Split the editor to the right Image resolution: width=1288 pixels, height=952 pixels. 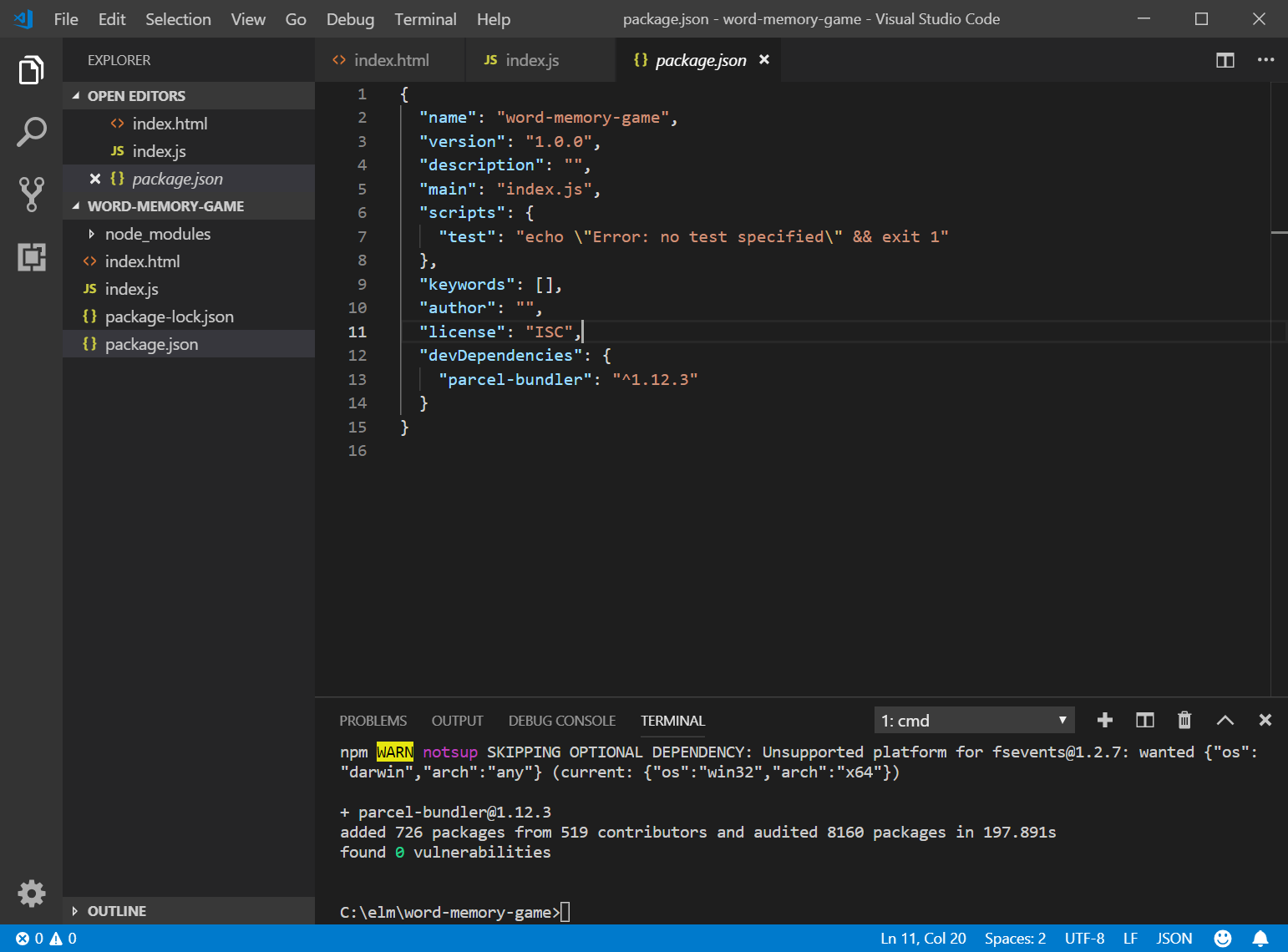[1225, 60]
